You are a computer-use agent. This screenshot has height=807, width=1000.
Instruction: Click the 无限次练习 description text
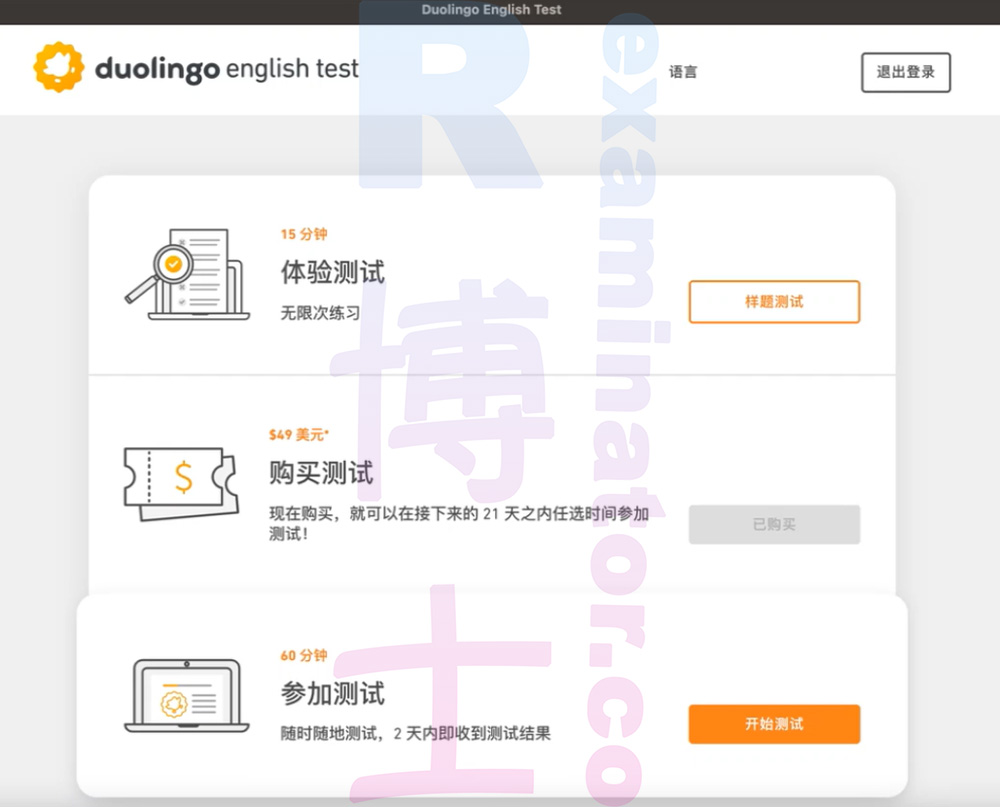point(321,313)
